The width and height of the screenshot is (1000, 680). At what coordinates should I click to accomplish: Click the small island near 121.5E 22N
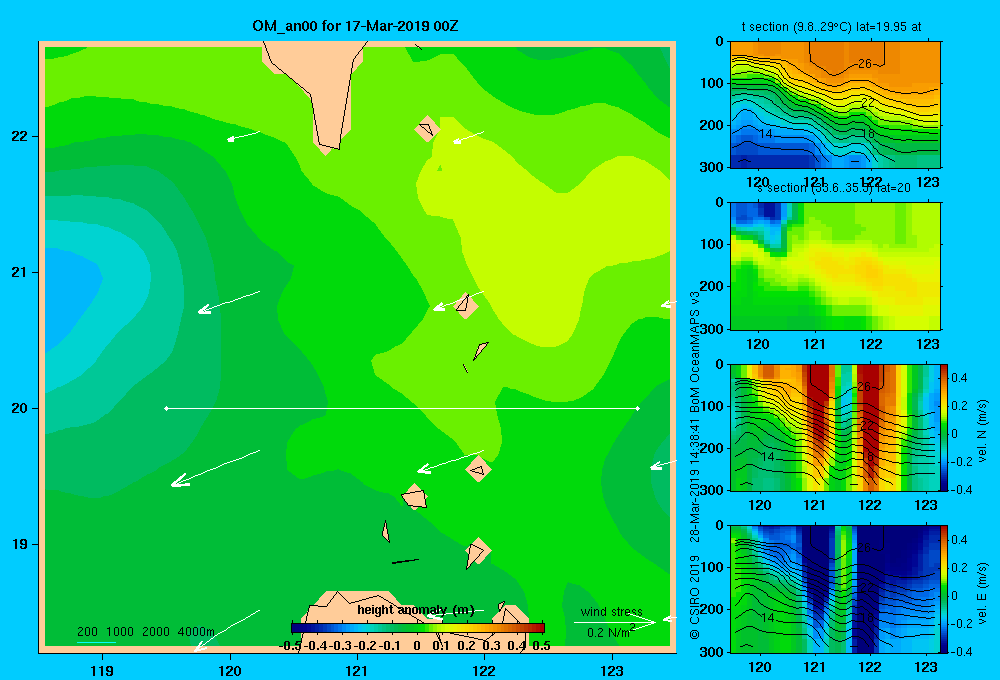click(427, 129)
